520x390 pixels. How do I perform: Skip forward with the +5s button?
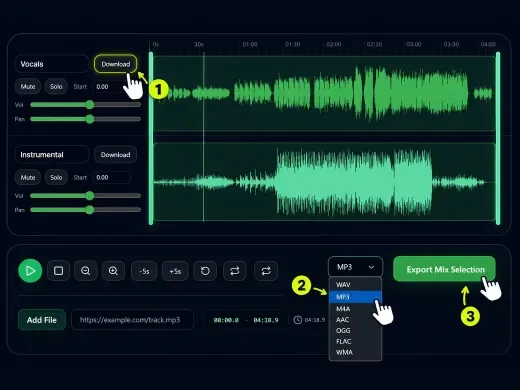click(x=175, y=271)
